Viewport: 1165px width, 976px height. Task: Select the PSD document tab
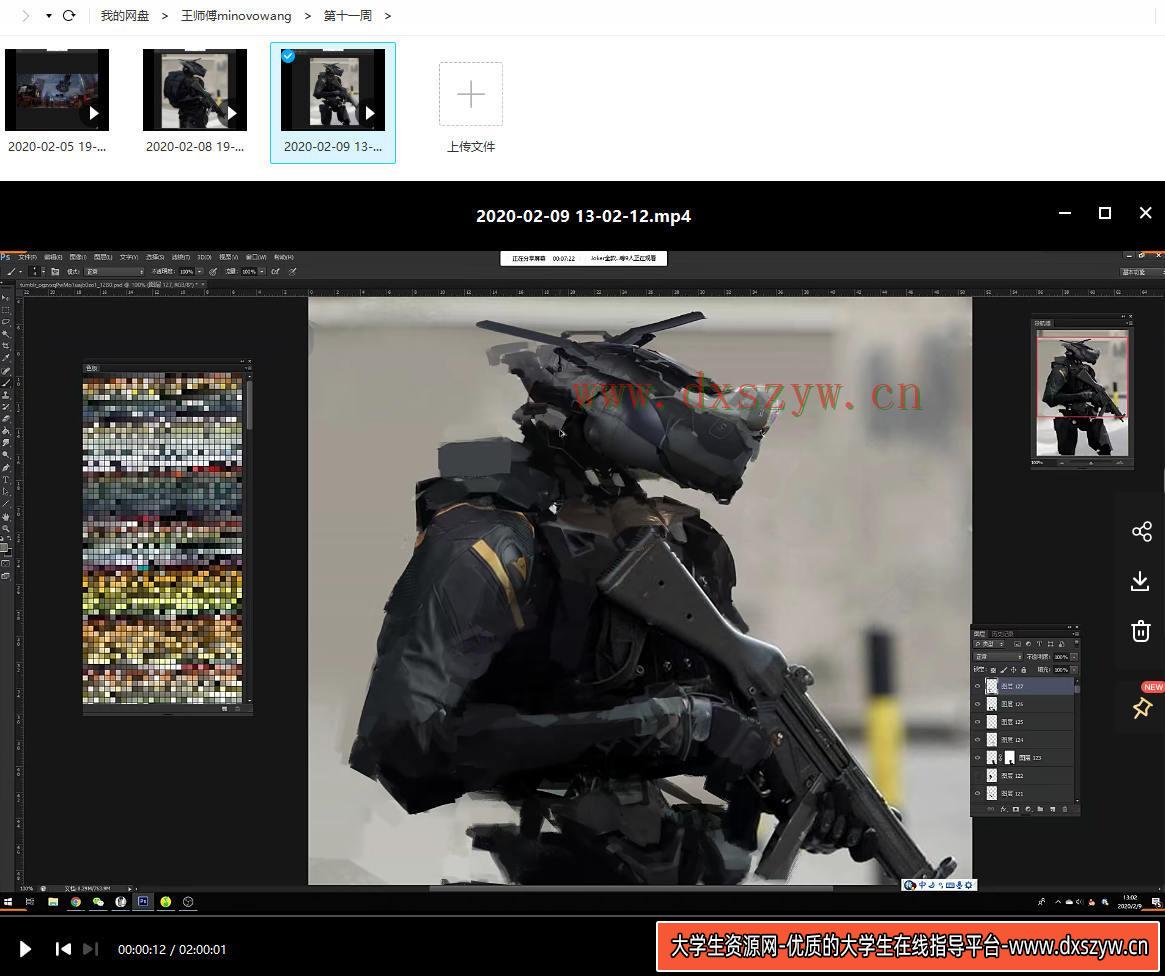click(x=110, y=284)
